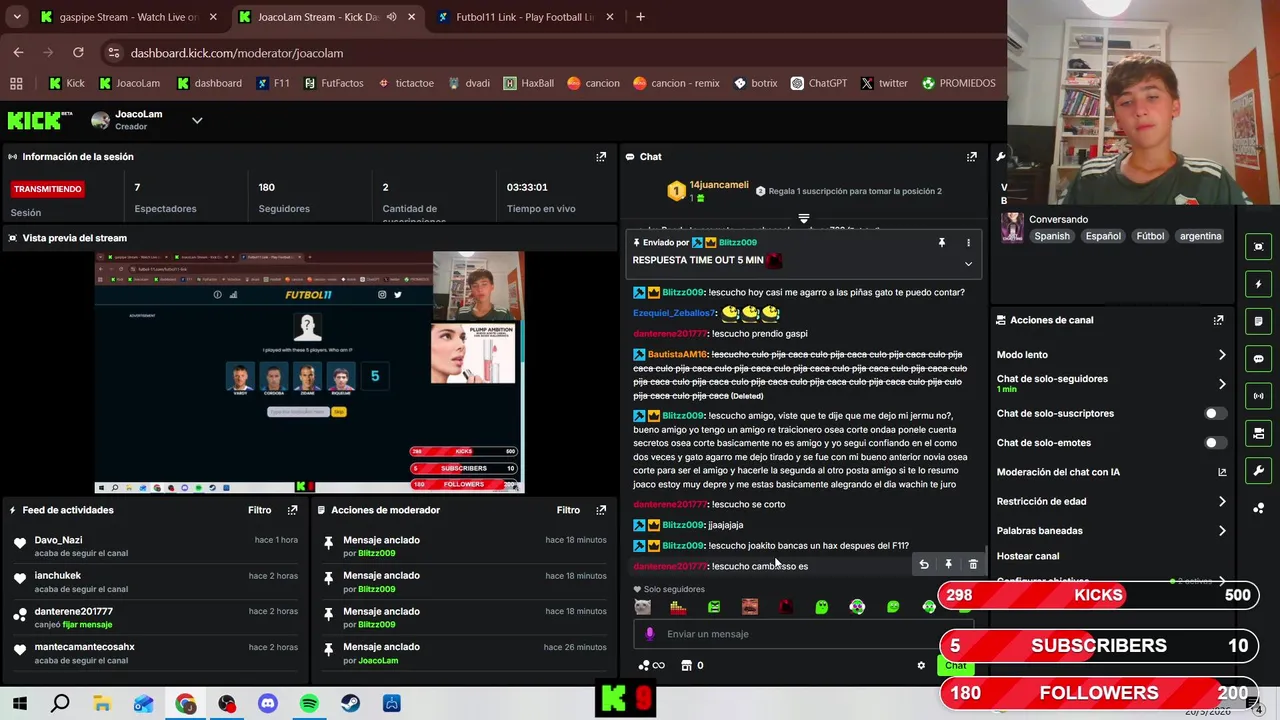Open the chat bubble sidebar icon
The height and width of the screenshot is (720, 1280).
pos(1258,358)
